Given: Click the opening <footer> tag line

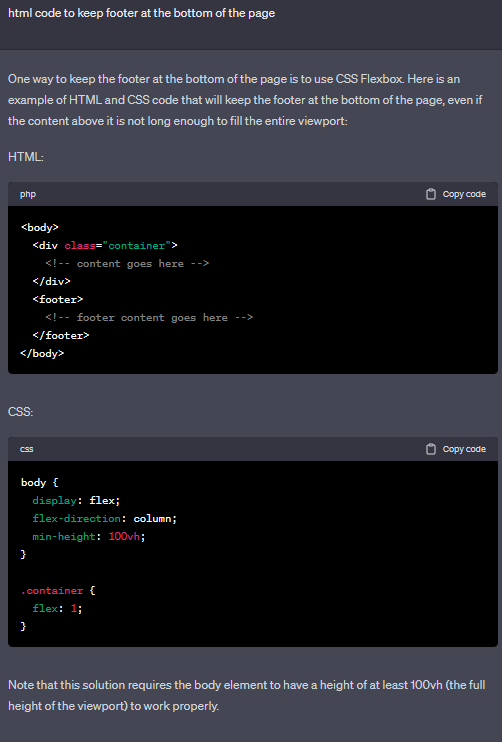Looking at the screenshot, I should [x=58, y=300].
